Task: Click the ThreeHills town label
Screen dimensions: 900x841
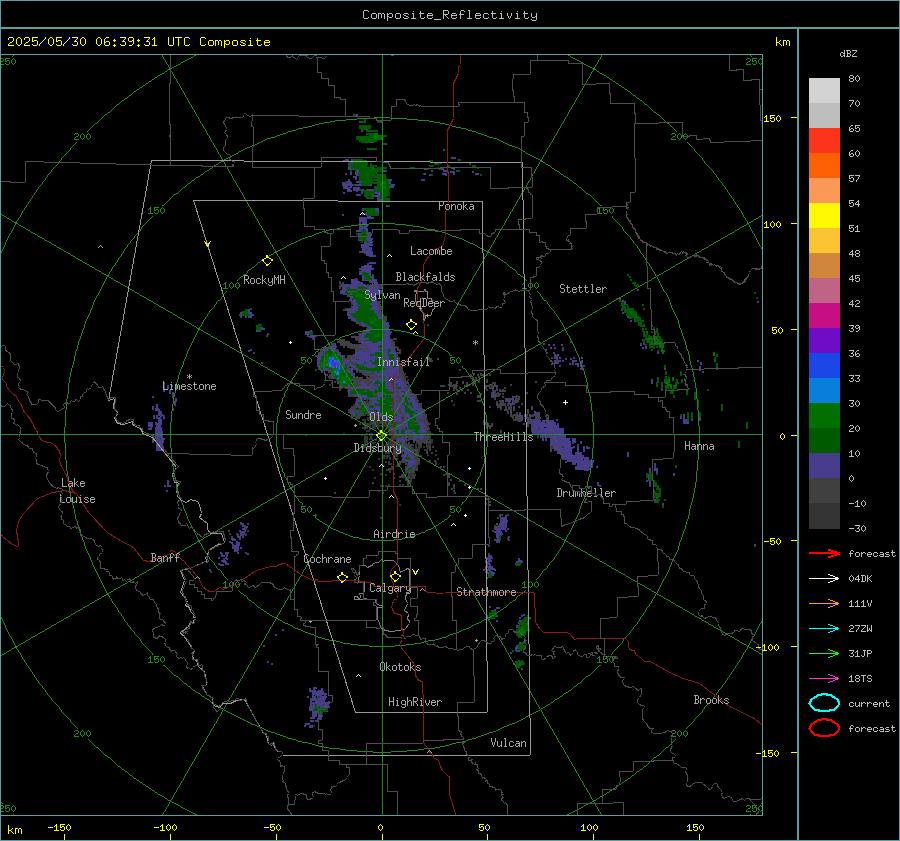Action: pos(503,437)
